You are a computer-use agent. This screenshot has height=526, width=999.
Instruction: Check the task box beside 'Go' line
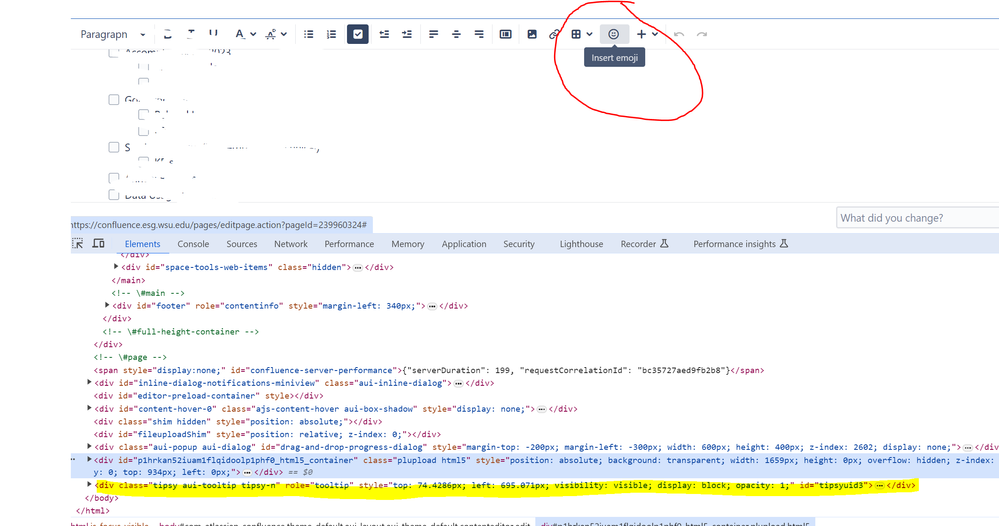(113, 99)
